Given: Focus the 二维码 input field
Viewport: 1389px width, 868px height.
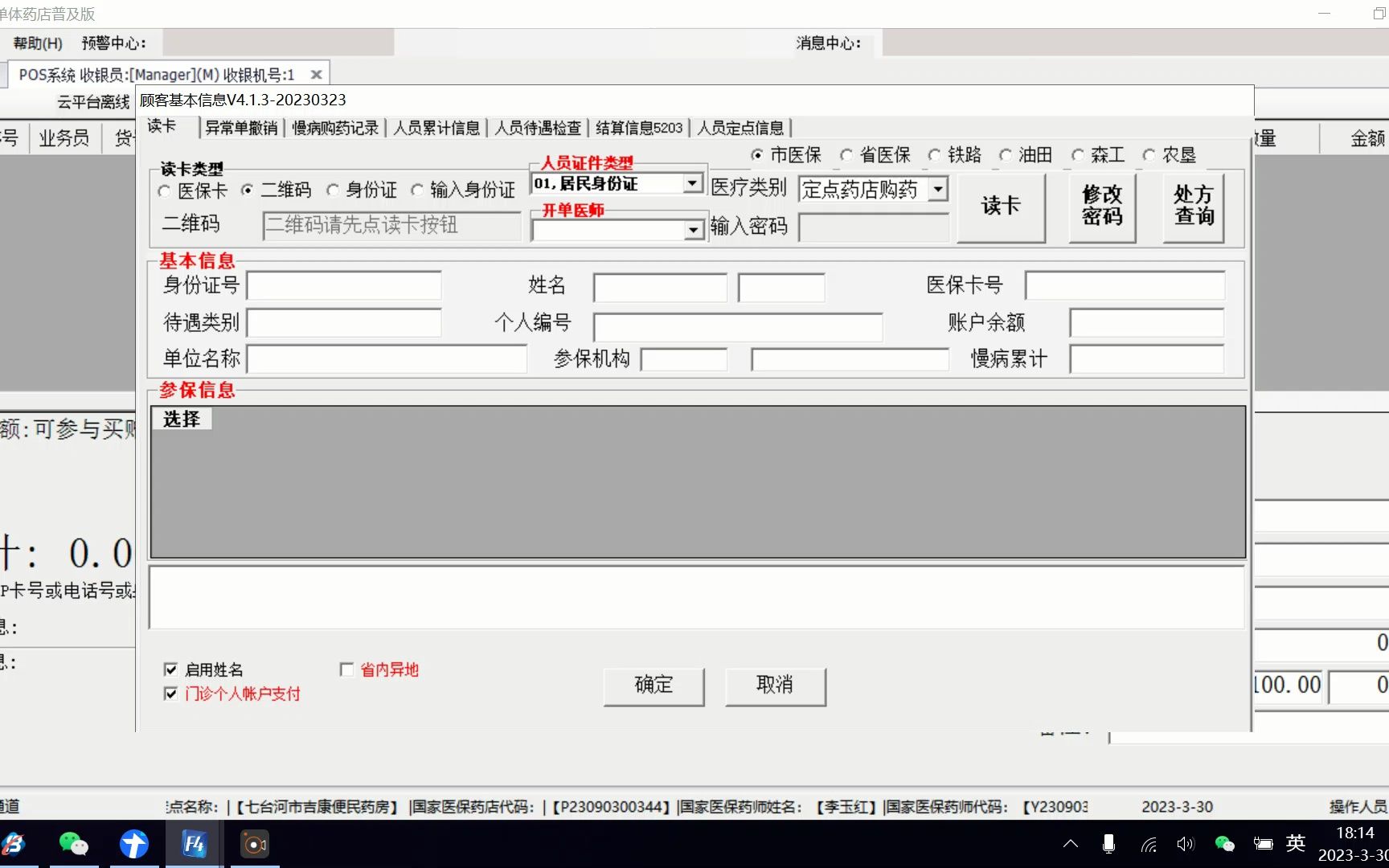Looking at the screenshot, I should click(x=392, y=225).
